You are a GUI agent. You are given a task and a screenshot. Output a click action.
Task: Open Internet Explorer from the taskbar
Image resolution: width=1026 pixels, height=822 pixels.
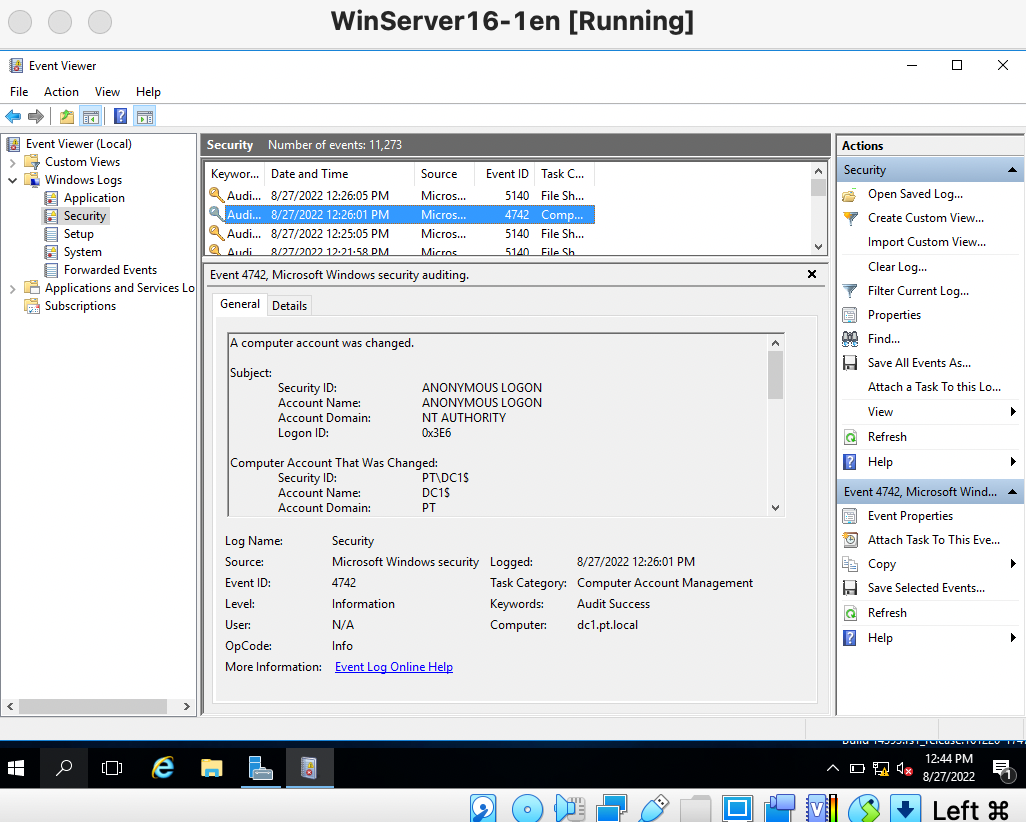[162, 768]
